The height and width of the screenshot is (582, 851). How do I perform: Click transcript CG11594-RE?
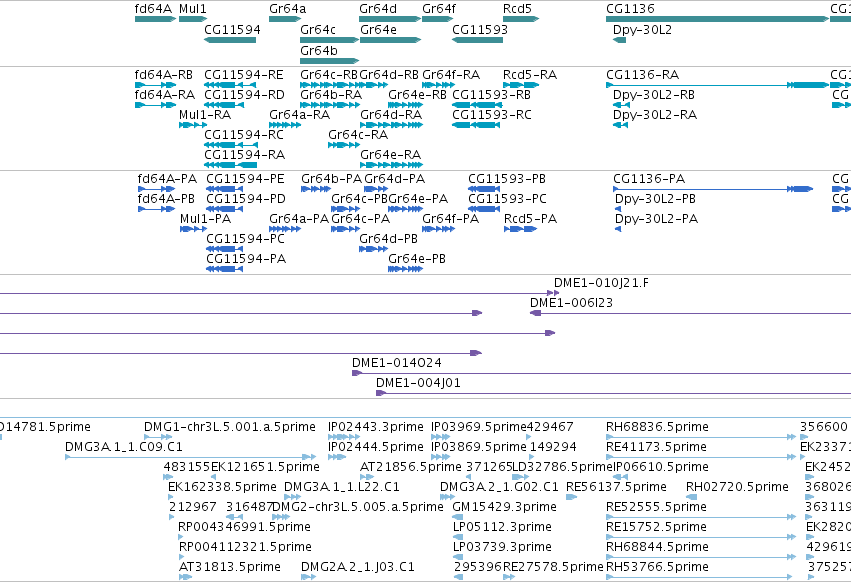pyautogui.click(x=230, y=85)
